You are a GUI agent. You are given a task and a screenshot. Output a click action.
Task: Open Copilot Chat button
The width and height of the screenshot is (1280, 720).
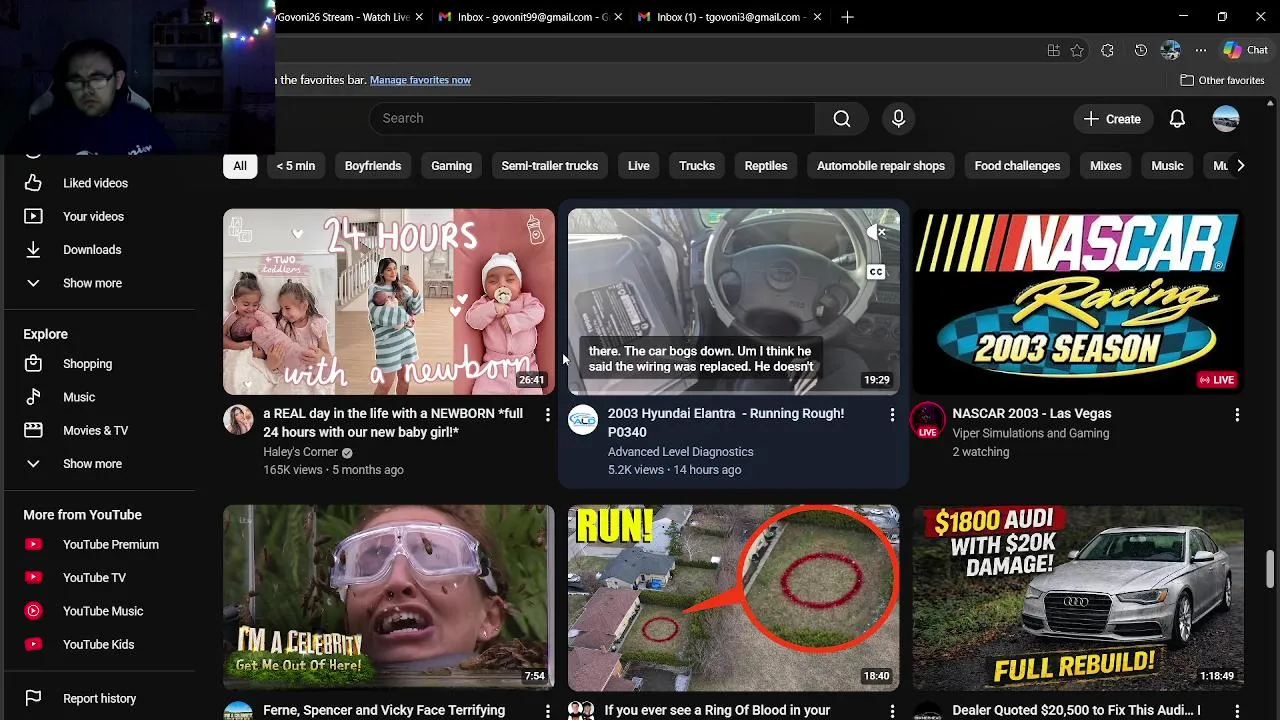[1245, 50]
